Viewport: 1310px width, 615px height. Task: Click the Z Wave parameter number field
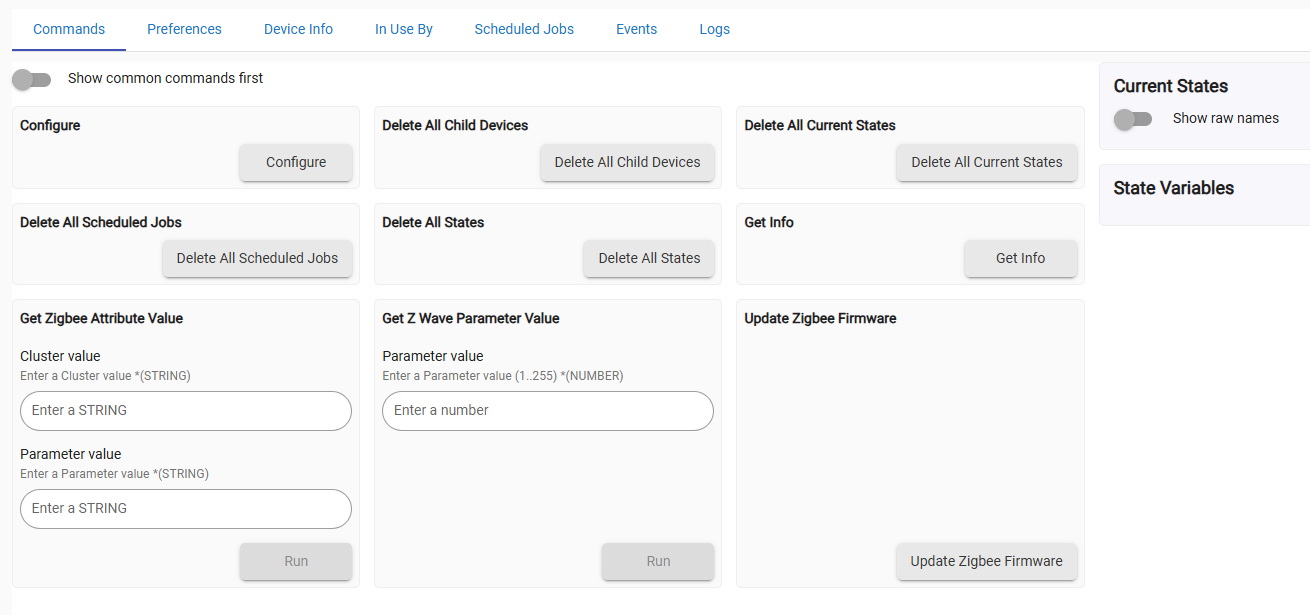(548, 411)
